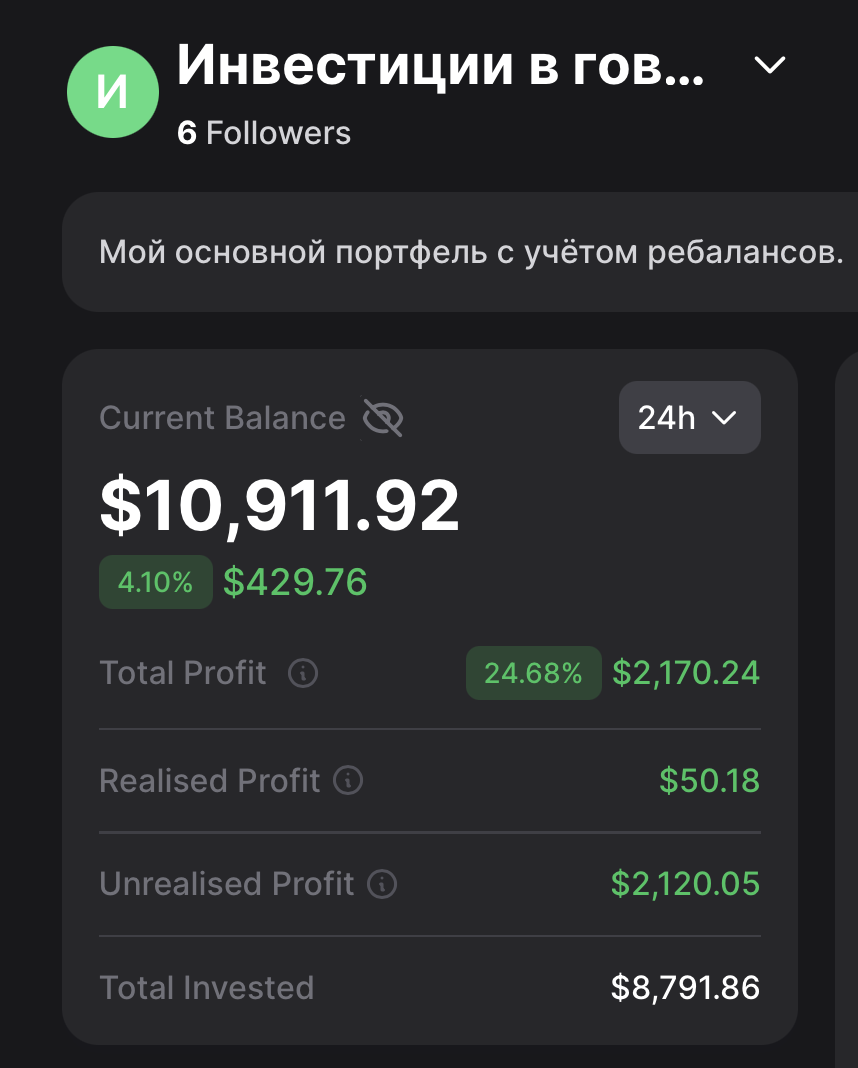
Task: Click the $50.18 realised profit value
Action: point(709,780)
